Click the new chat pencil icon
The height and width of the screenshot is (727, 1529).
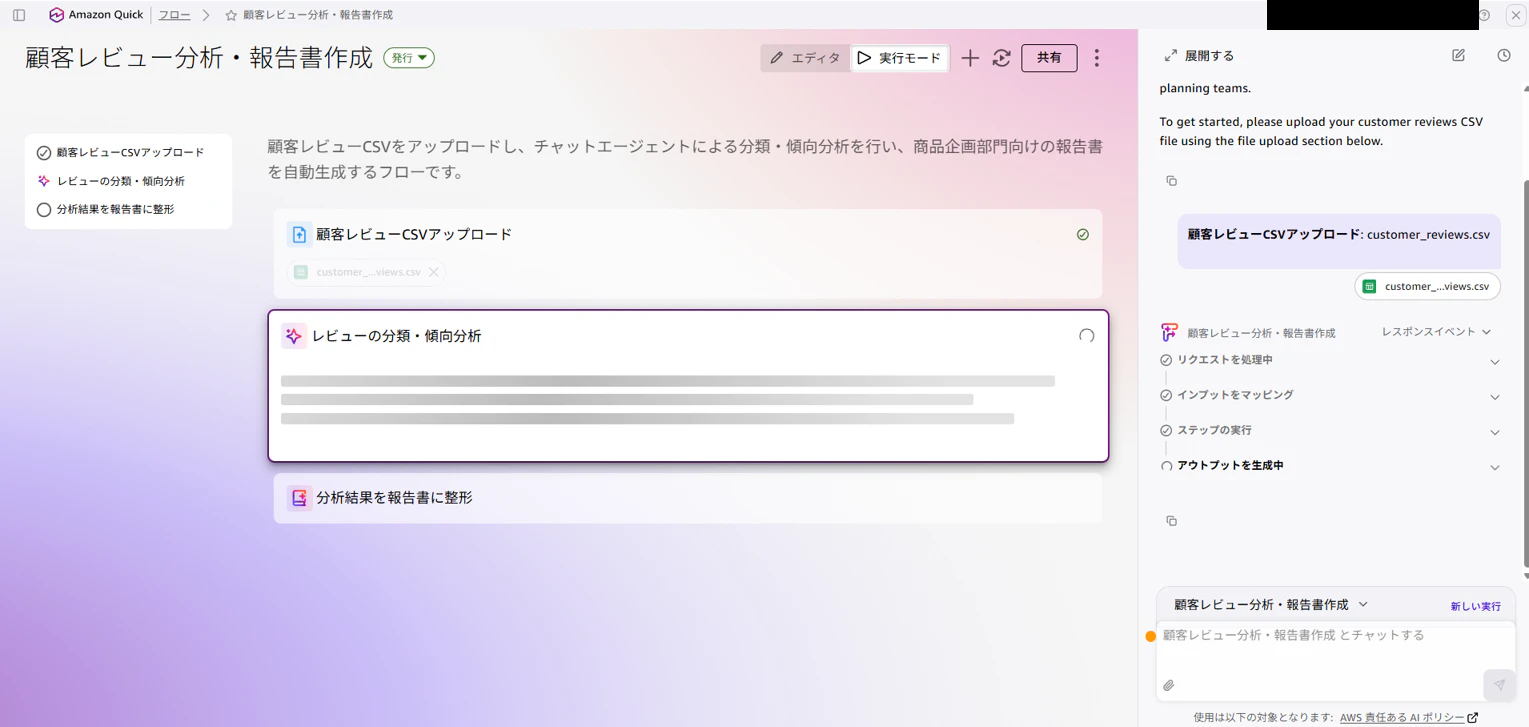click(x=1459, y=55)
